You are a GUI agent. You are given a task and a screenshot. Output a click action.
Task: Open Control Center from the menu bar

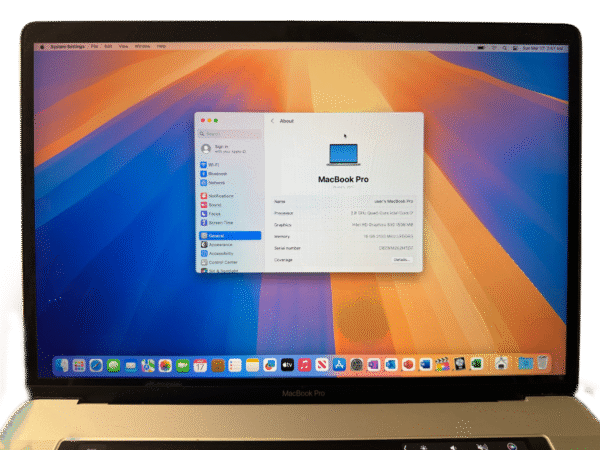pyautogui.click(x=515, y=48)
